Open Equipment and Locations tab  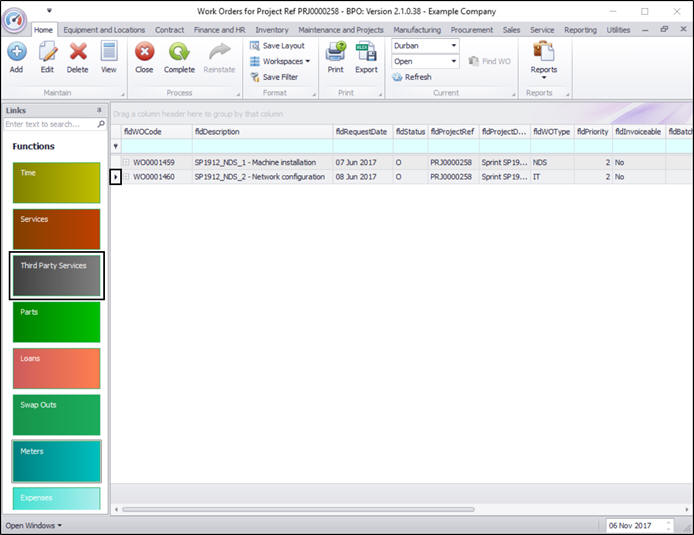click(x=104, y=30)
